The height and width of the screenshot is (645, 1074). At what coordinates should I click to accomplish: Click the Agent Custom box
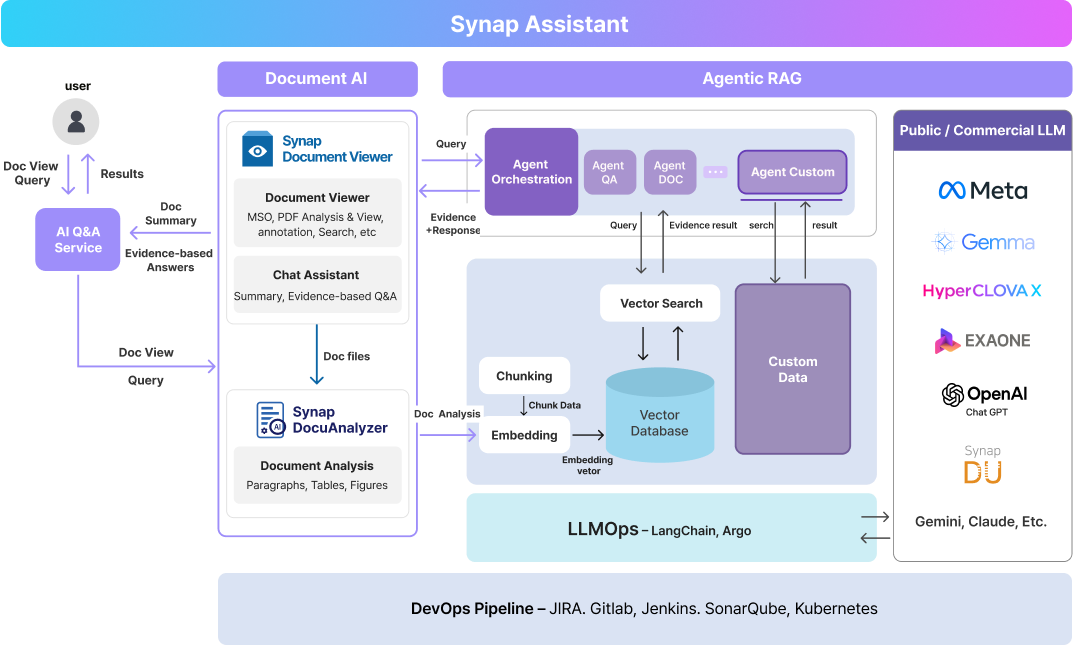click(x=792, y=172)
